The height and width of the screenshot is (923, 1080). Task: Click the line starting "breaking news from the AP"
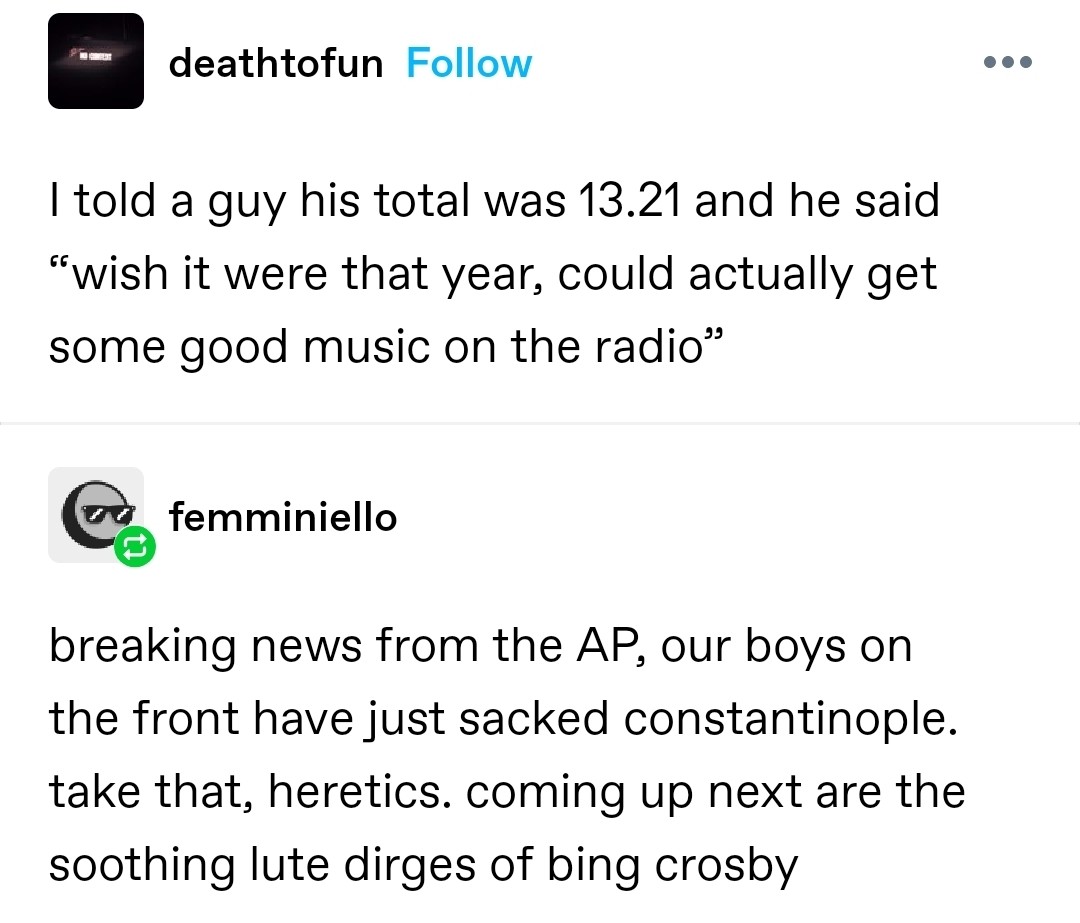pos(480,646)
